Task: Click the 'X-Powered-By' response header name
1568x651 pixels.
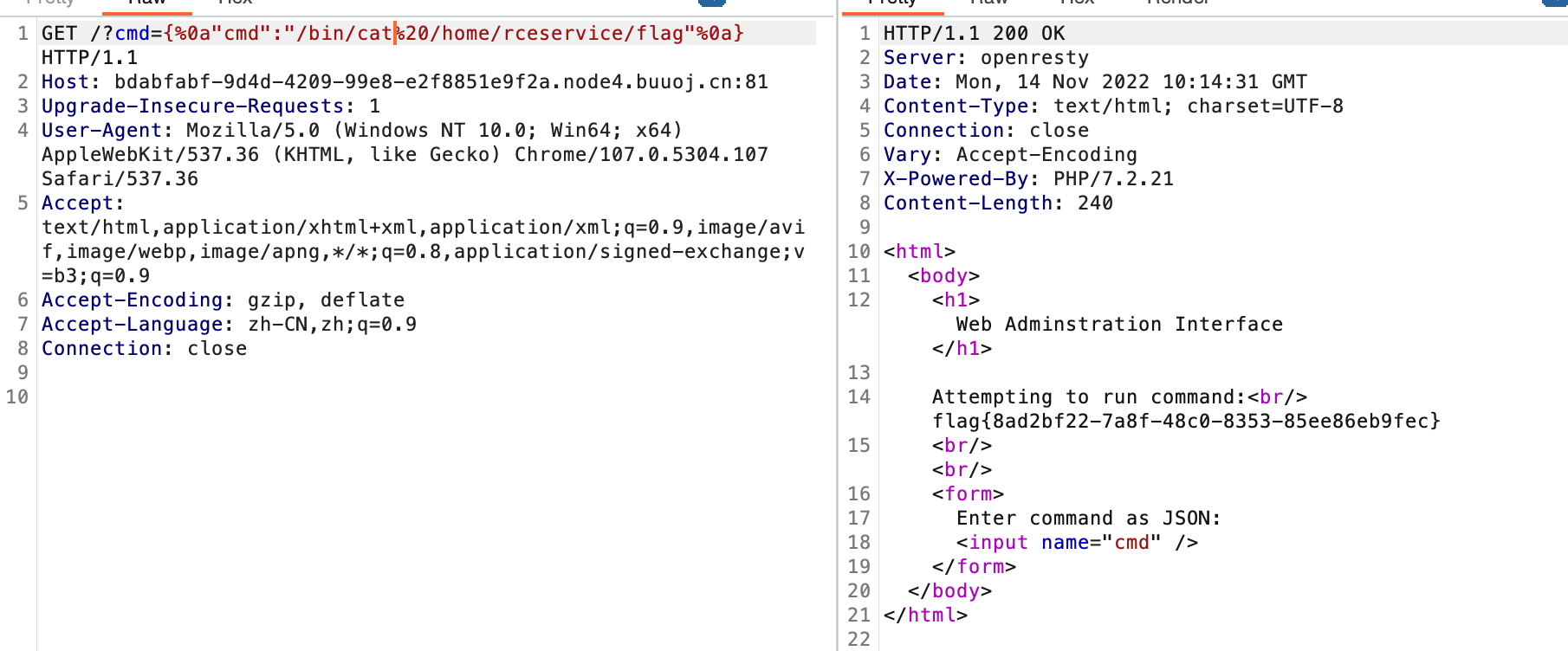Action: pos(956,178)
